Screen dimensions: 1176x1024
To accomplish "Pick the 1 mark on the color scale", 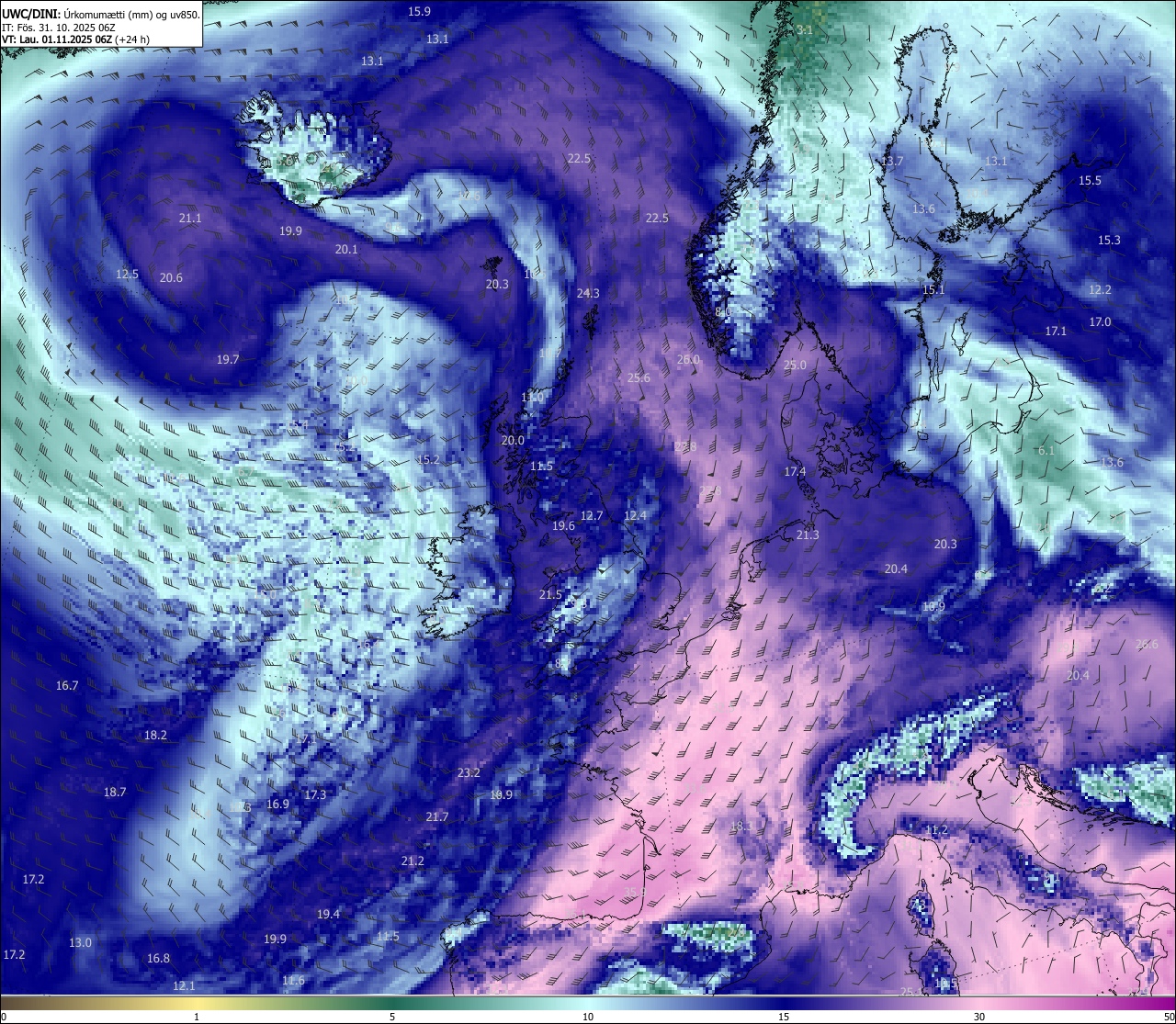I will 197,1017.
